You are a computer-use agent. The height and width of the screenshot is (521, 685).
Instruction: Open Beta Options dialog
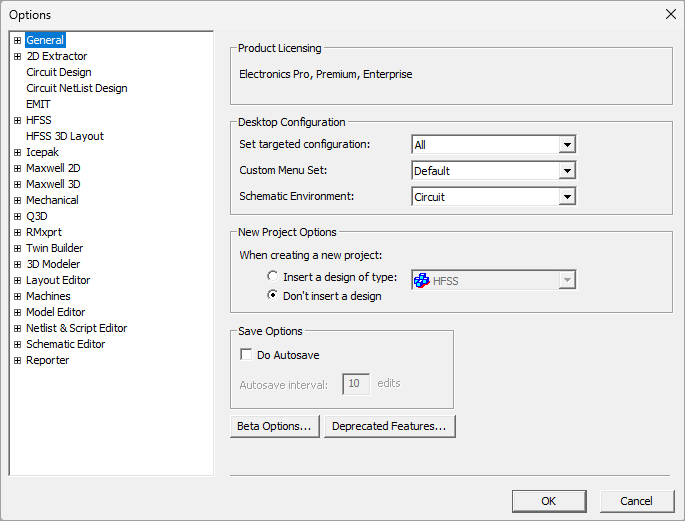tap(275, 426)
